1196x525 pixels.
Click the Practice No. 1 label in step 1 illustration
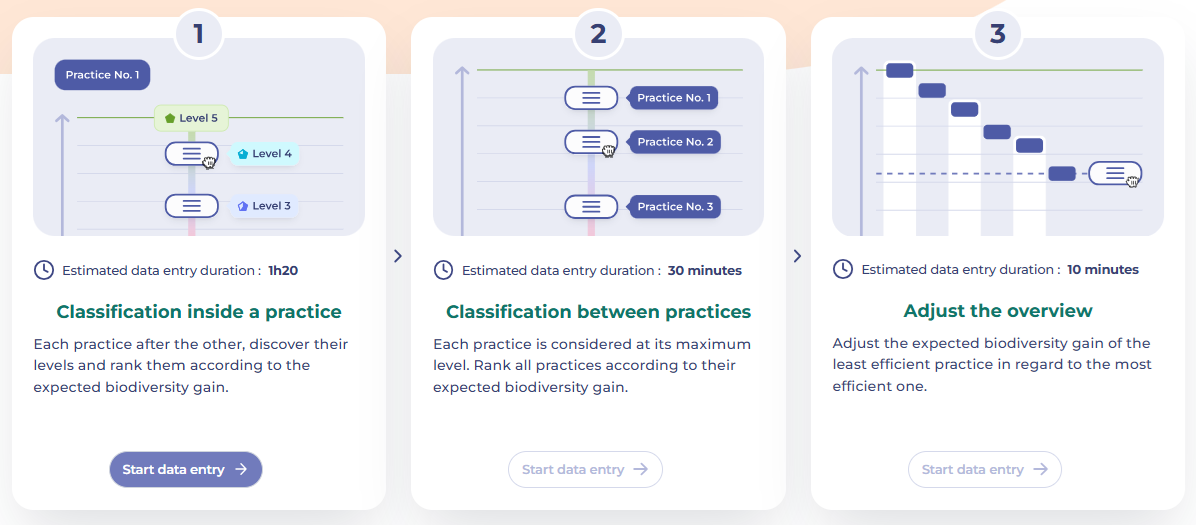coord(102,75)
